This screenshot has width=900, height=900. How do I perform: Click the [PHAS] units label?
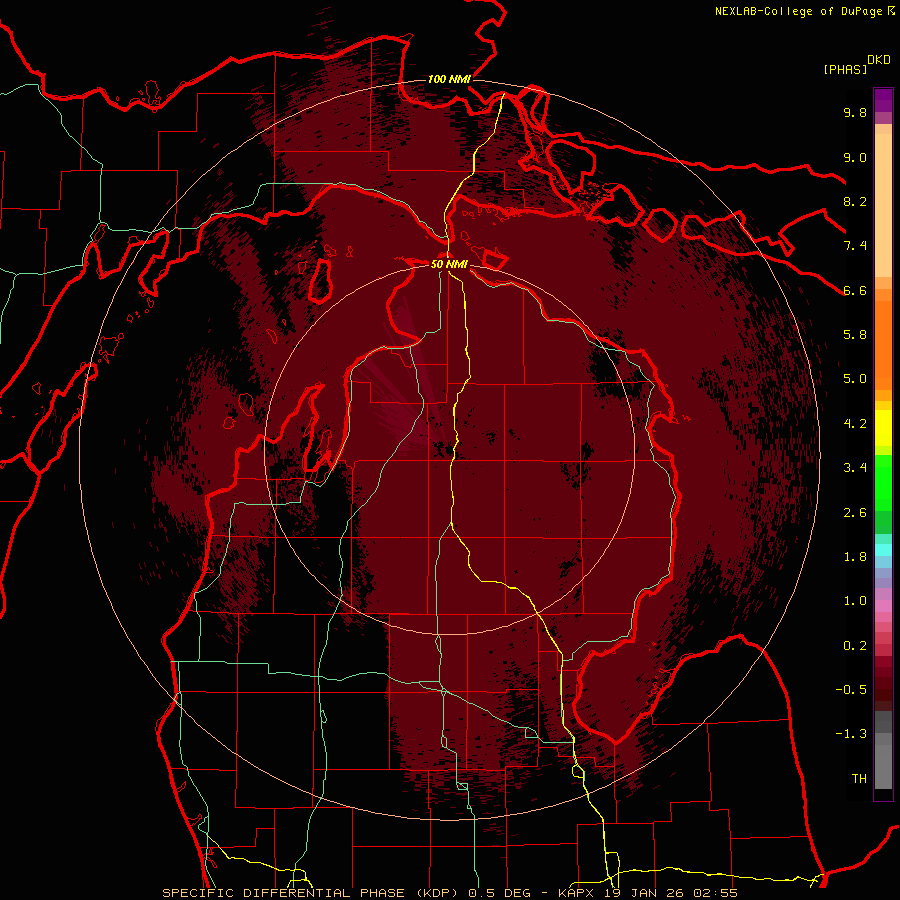click(x=845, y=69)
